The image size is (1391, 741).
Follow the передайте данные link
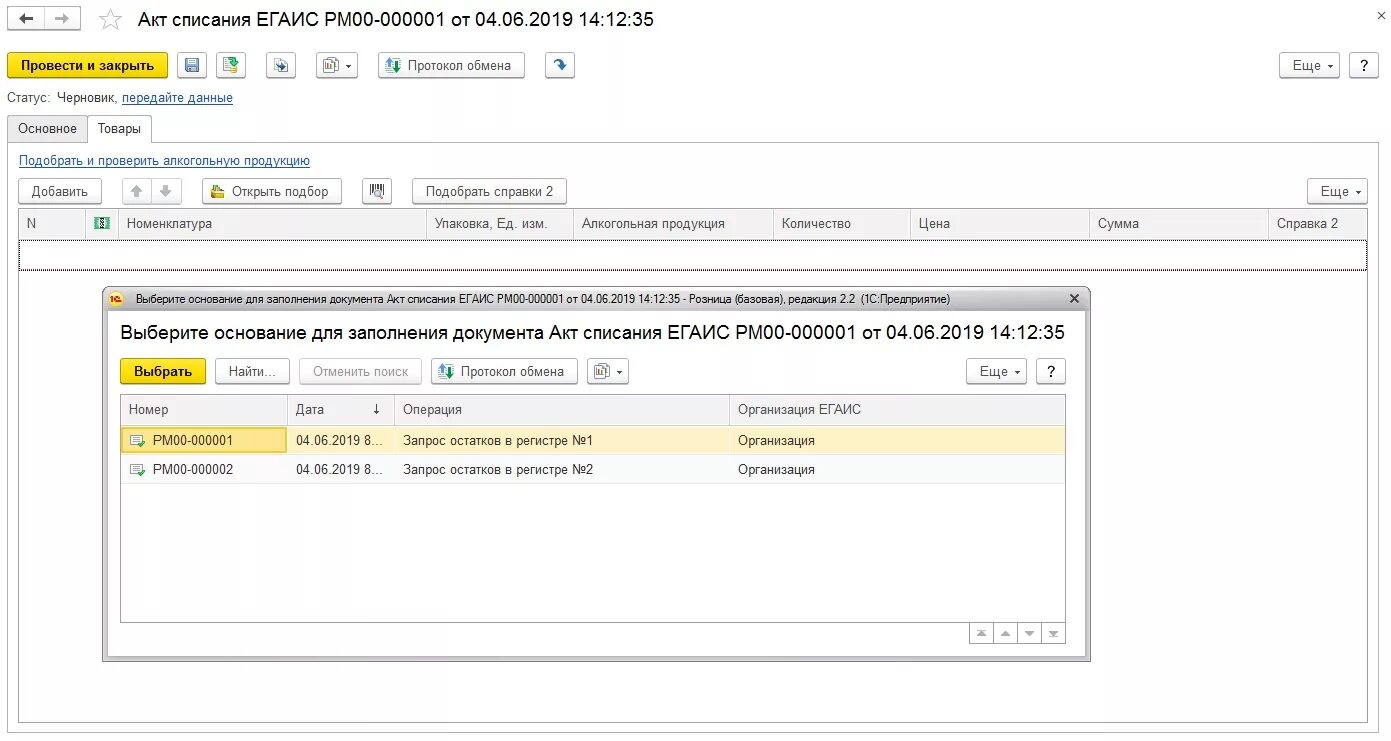click(x=177, y=98)
